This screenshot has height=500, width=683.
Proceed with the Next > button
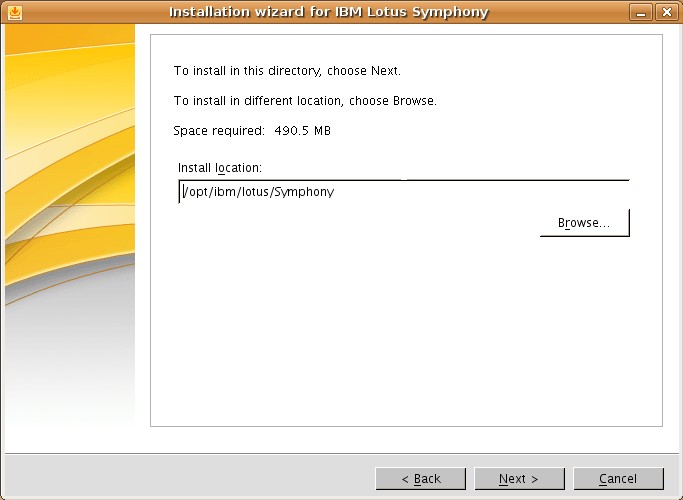[x=519, y=479]
